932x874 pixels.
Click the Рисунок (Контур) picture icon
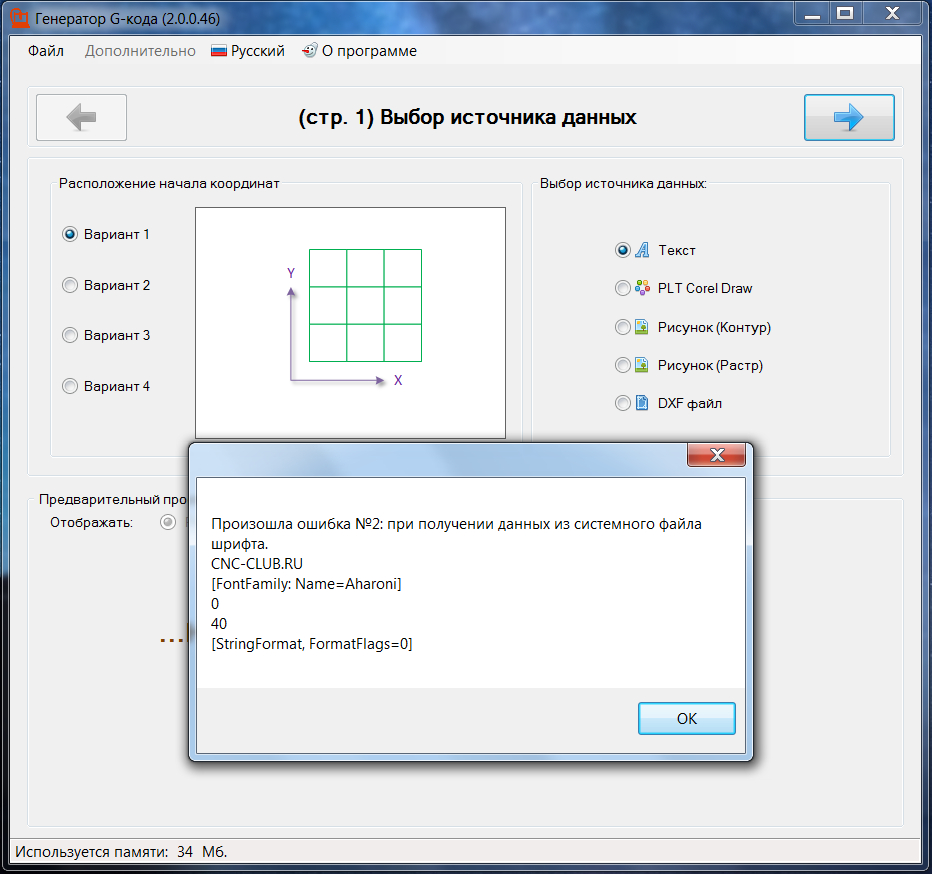[642, 327]
